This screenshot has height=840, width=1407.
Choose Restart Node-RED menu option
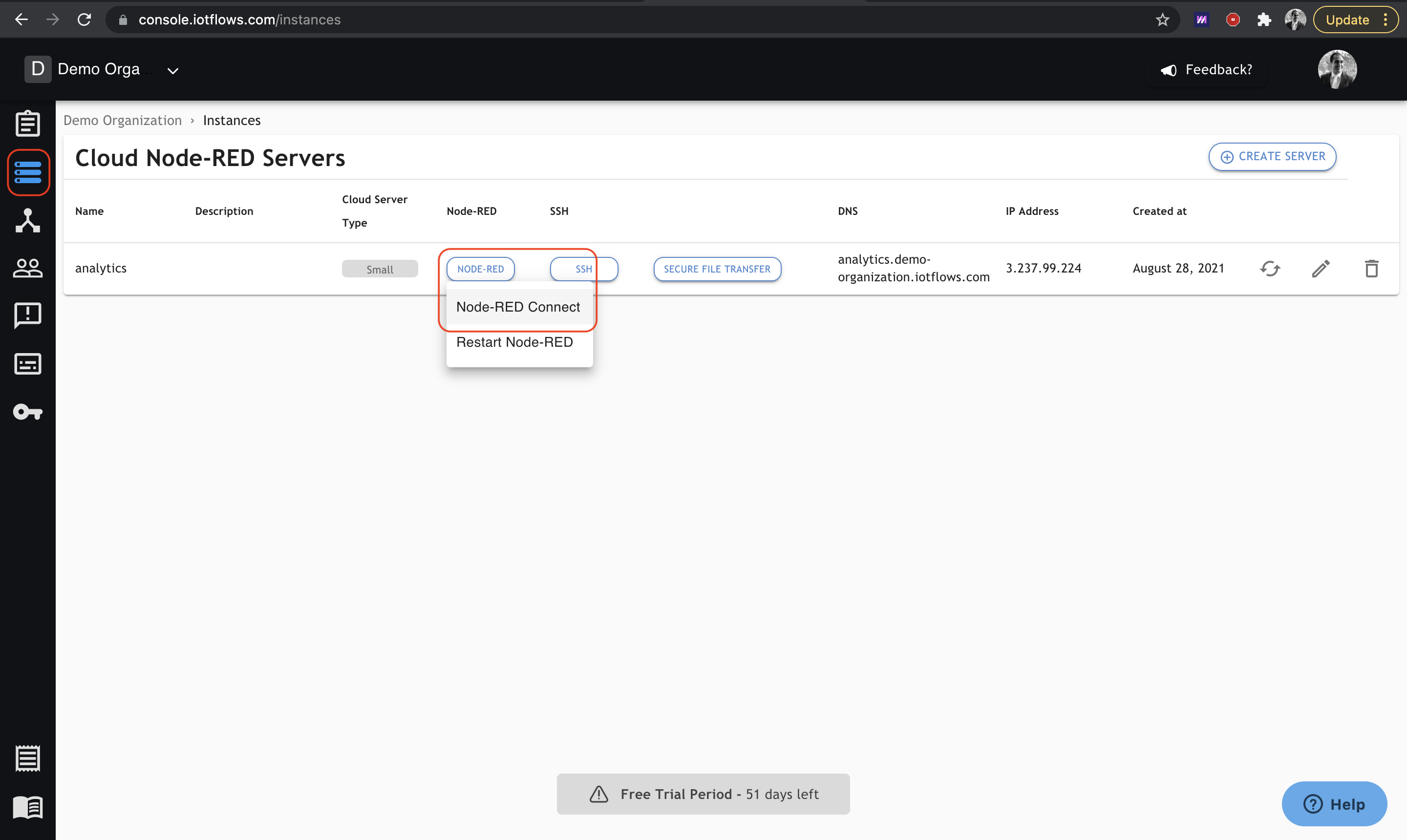click(514, 342)
